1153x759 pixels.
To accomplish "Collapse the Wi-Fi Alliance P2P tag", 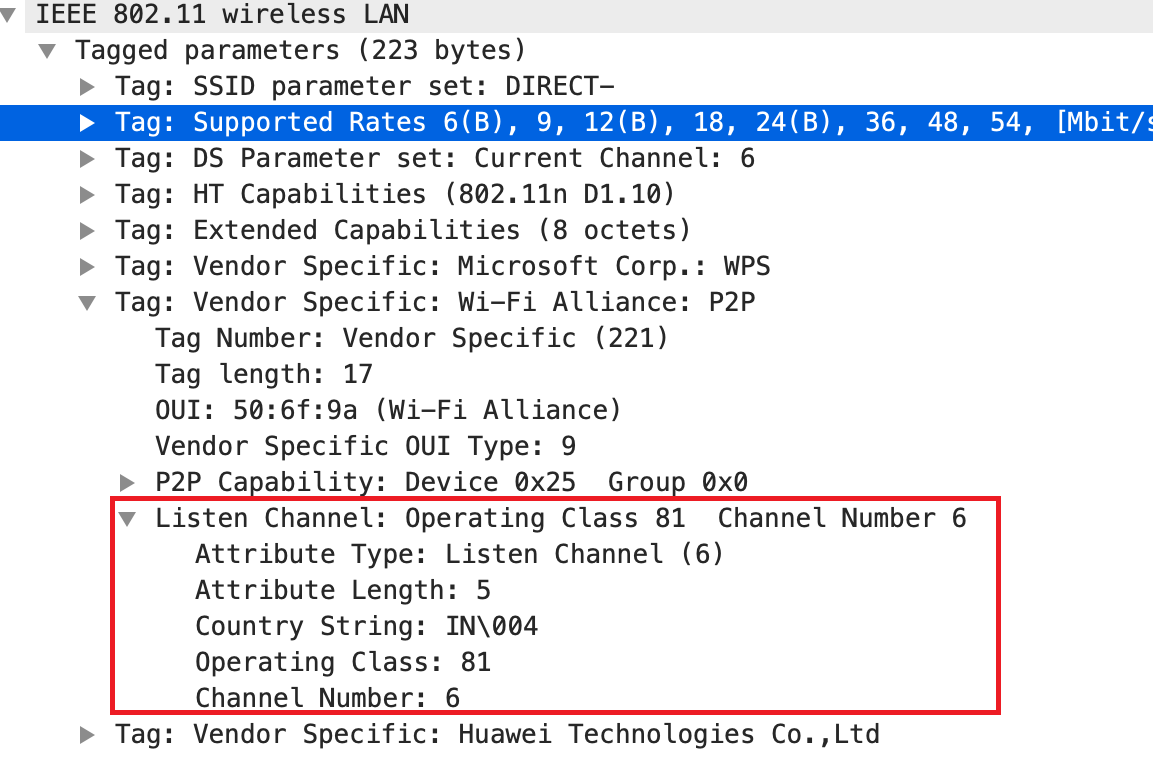I will click(88, 302).
